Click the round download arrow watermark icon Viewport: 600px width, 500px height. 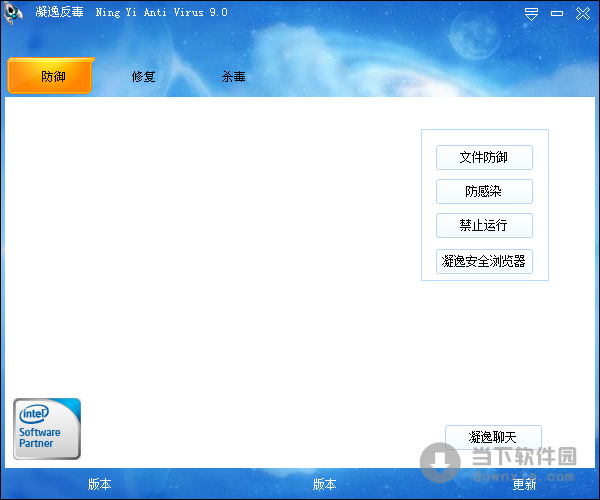coord(440,461)
